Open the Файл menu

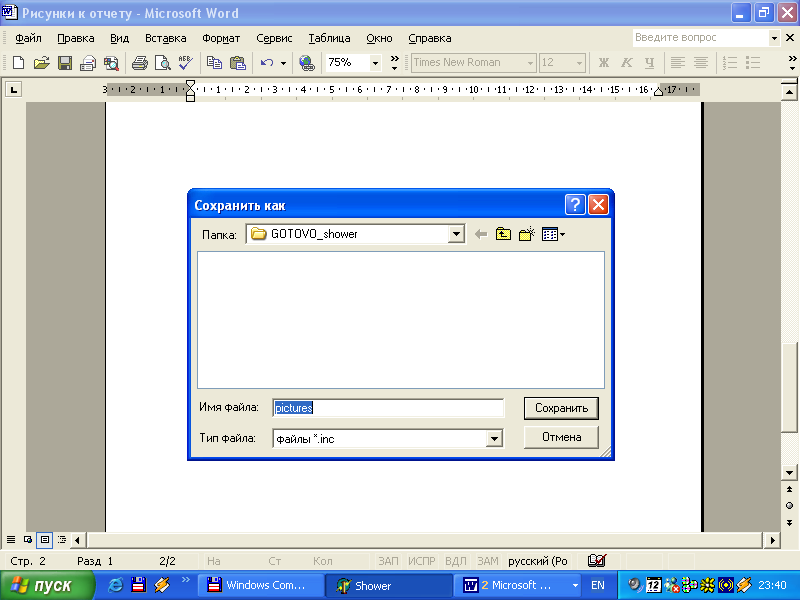tap(28, 38)
